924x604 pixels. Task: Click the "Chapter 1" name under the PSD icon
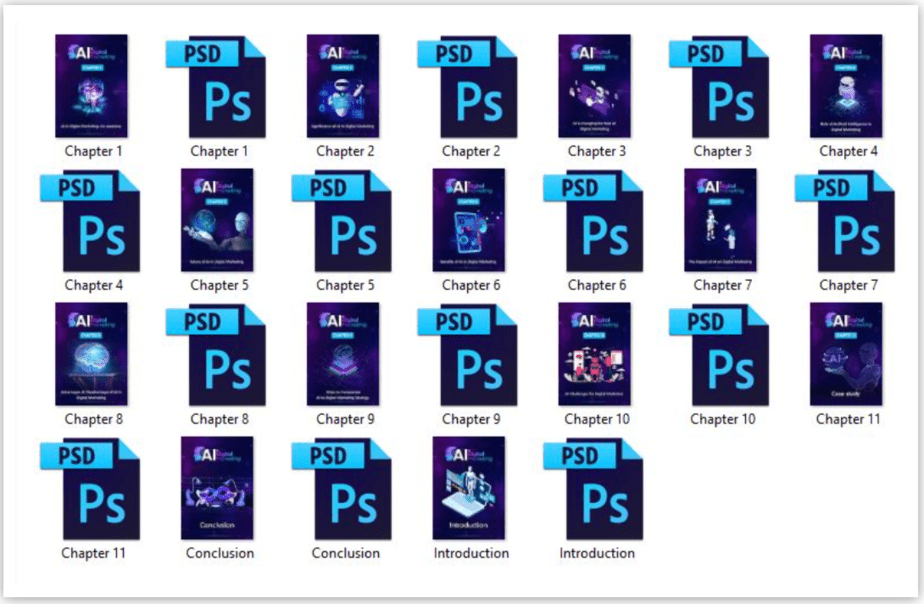(219, 151)
